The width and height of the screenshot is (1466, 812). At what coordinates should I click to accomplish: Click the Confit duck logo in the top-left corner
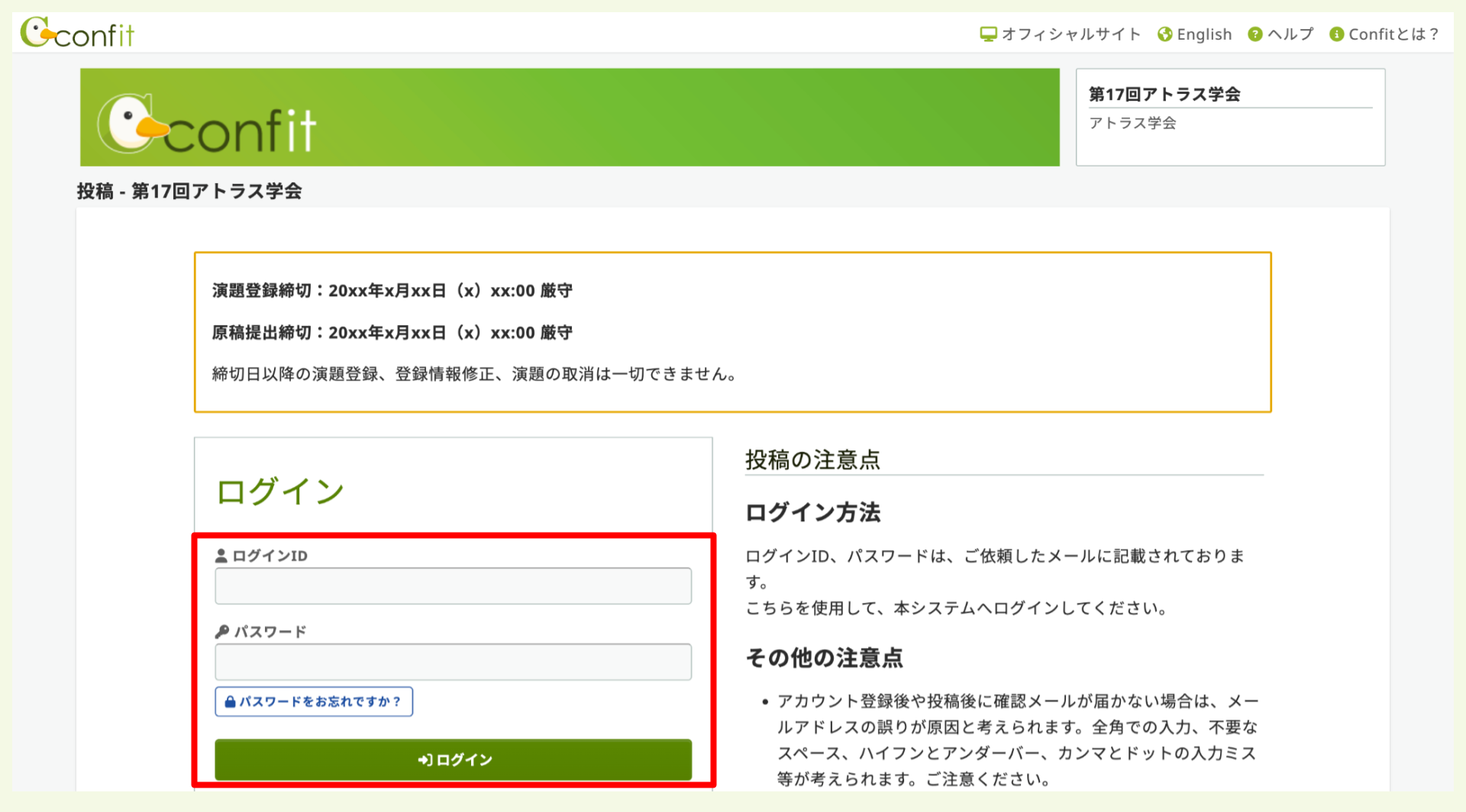(x=37, y=32)
